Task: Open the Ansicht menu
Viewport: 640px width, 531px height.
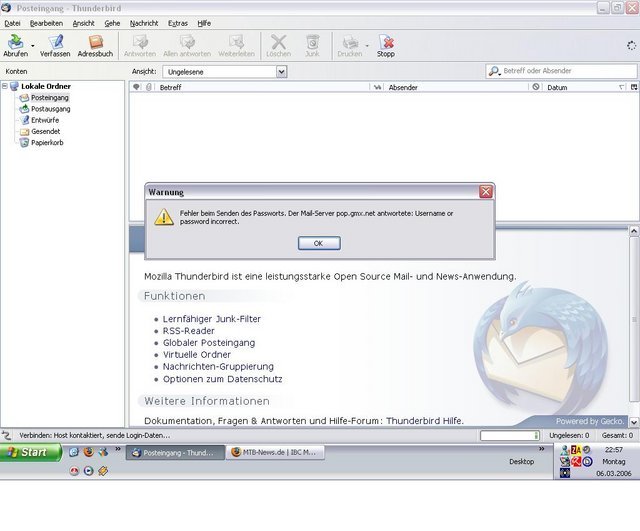Action: (83, 23)
